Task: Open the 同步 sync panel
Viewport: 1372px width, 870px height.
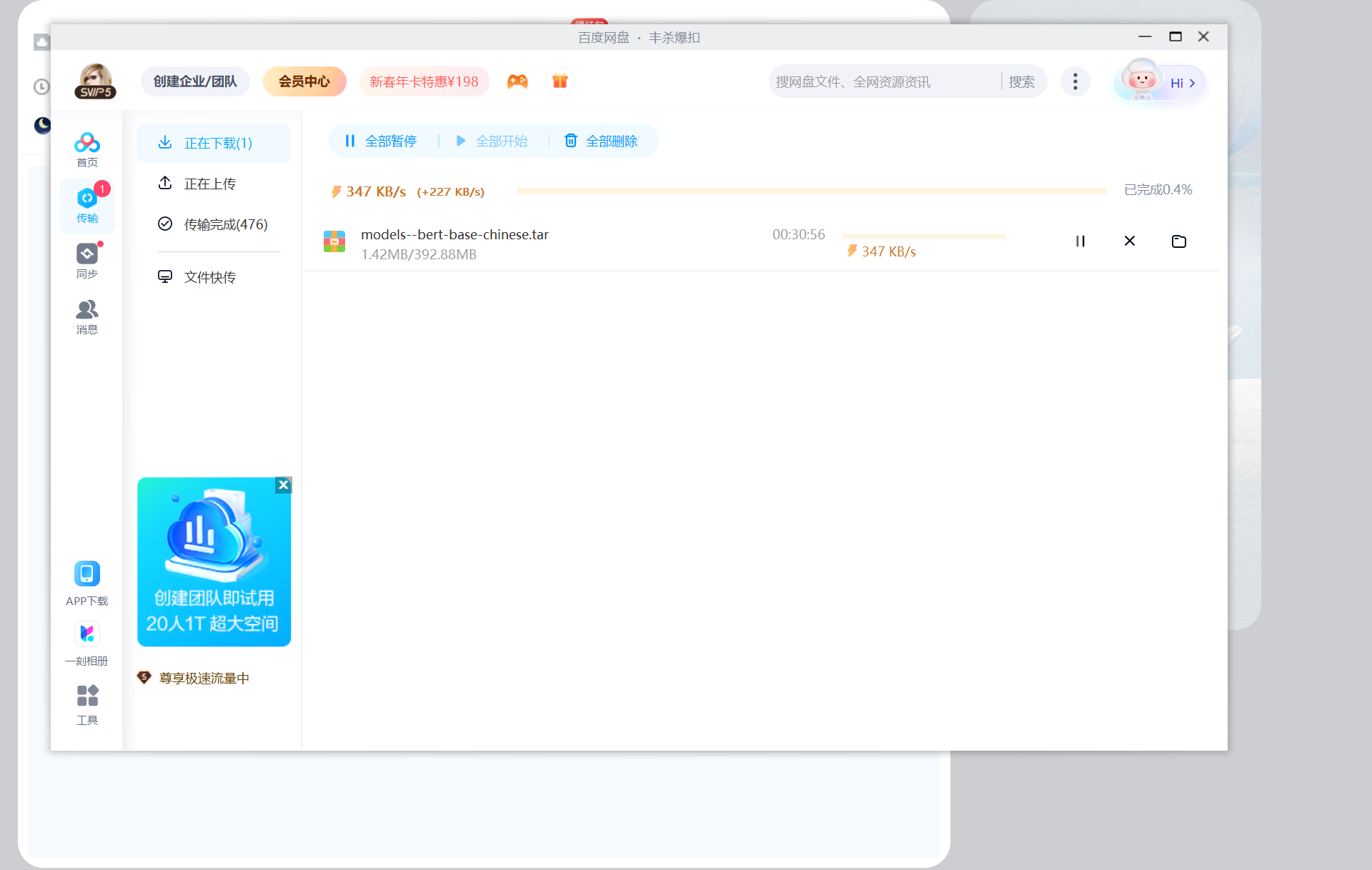Action: click(x=86, y=260)
